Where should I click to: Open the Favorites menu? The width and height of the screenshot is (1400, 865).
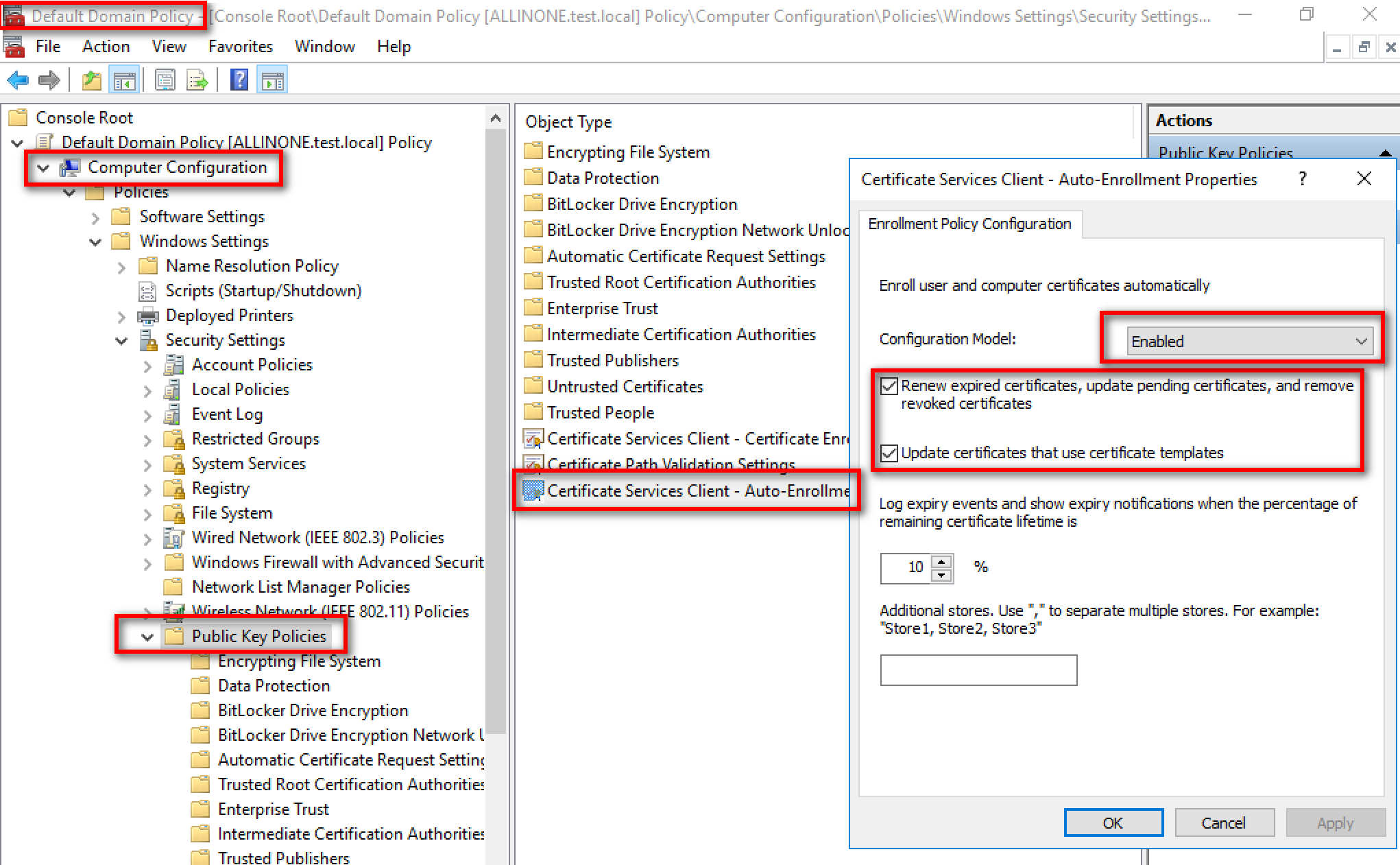click(x=240, y=47)
